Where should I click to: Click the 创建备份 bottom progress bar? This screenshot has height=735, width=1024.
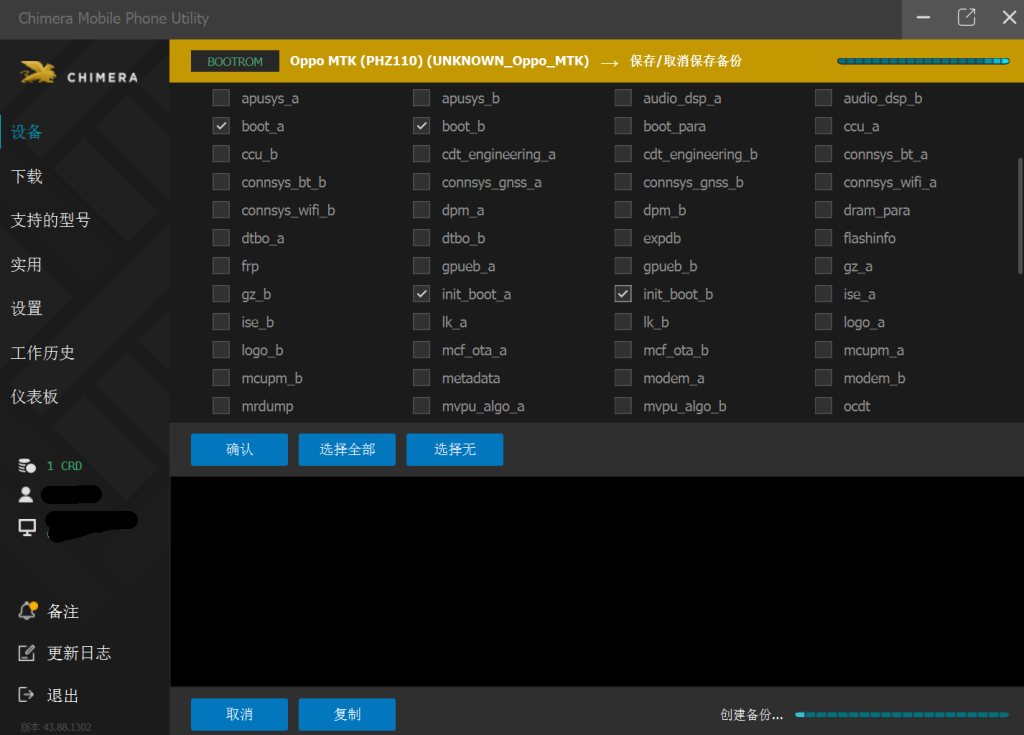[902, 715]
